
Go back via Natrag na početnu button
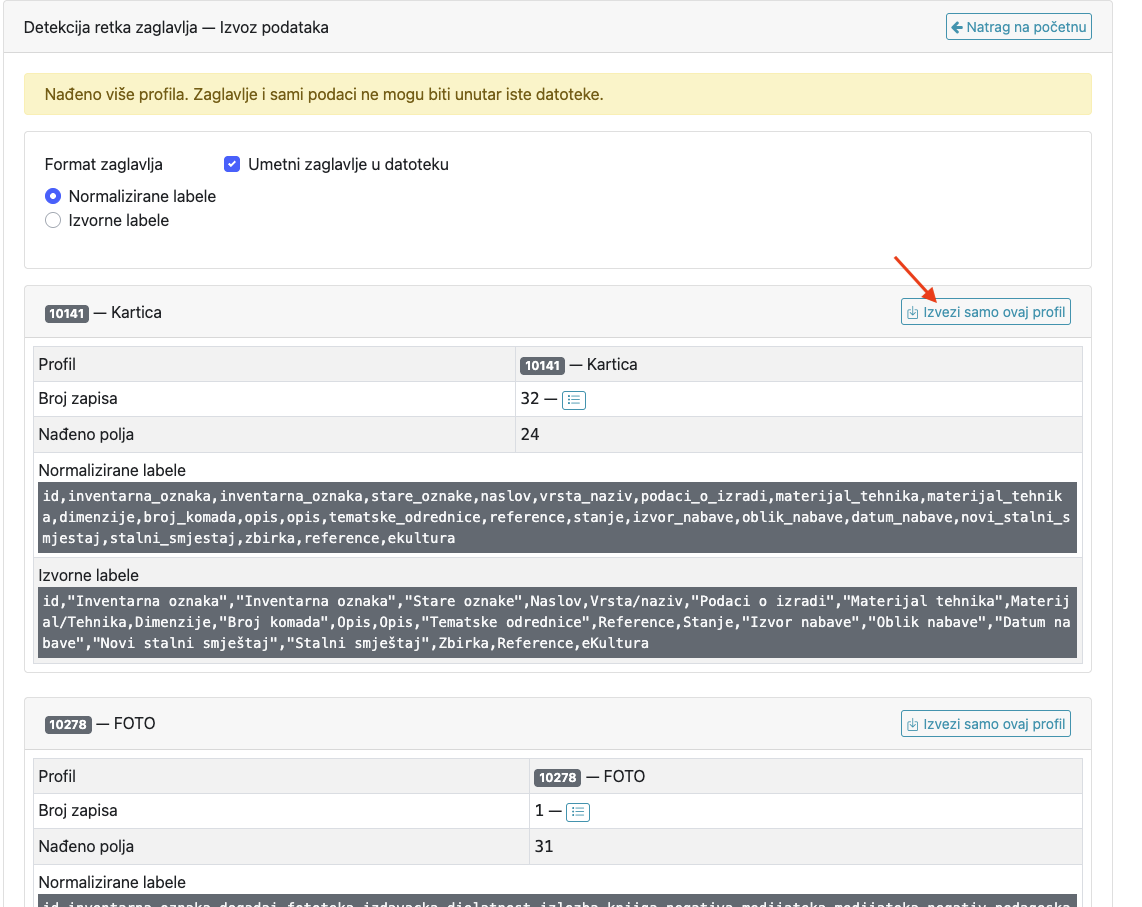coord(1018,27)
